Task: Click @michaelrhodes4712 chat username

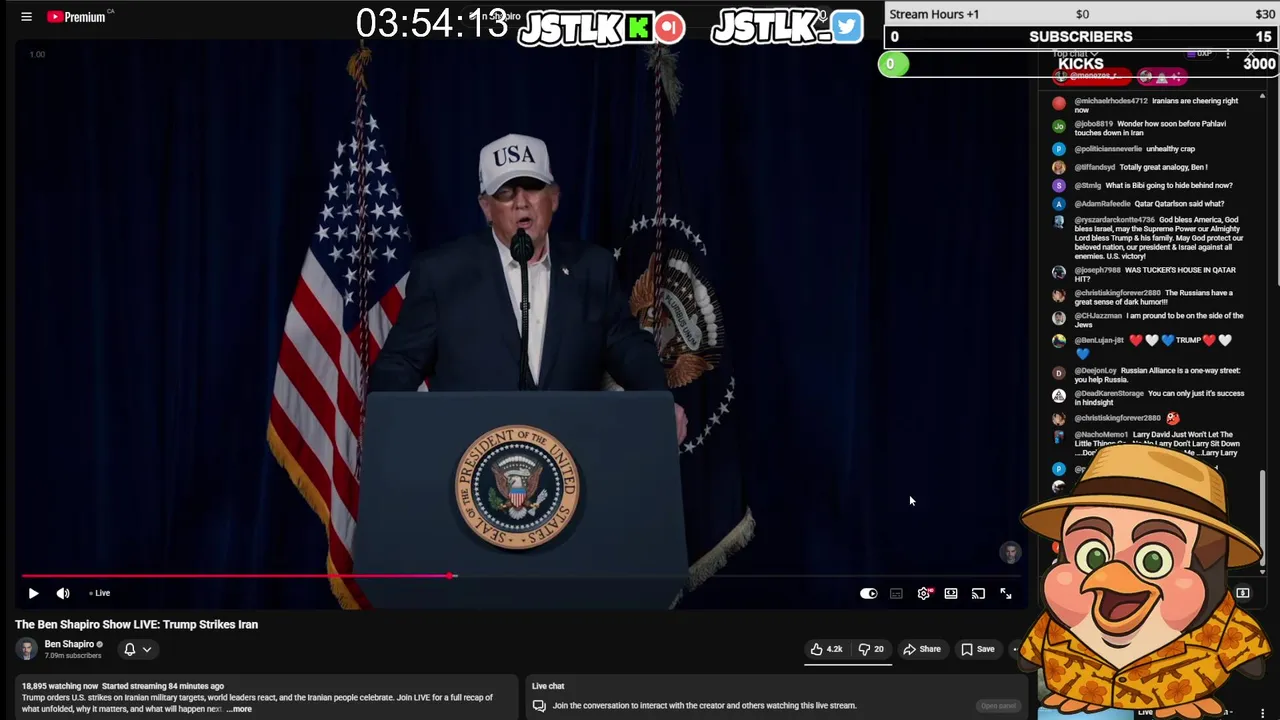Action: click(1111, 101)
